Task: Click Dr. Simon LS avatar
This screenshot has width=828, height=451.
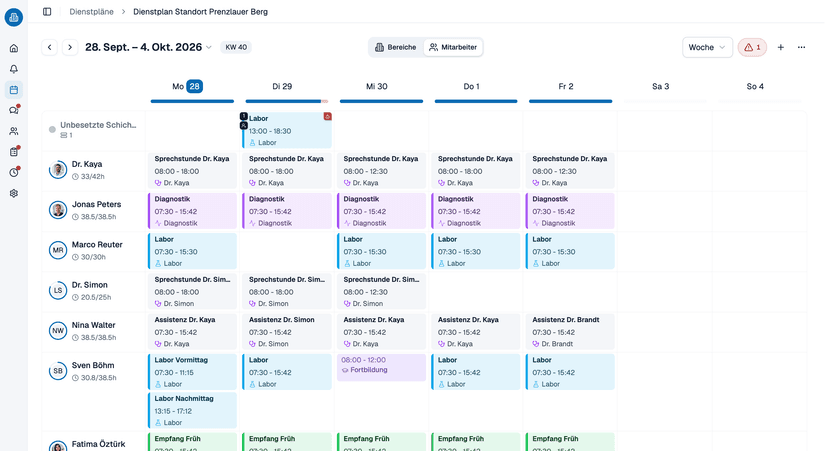Action: click(x=58, y=290)
